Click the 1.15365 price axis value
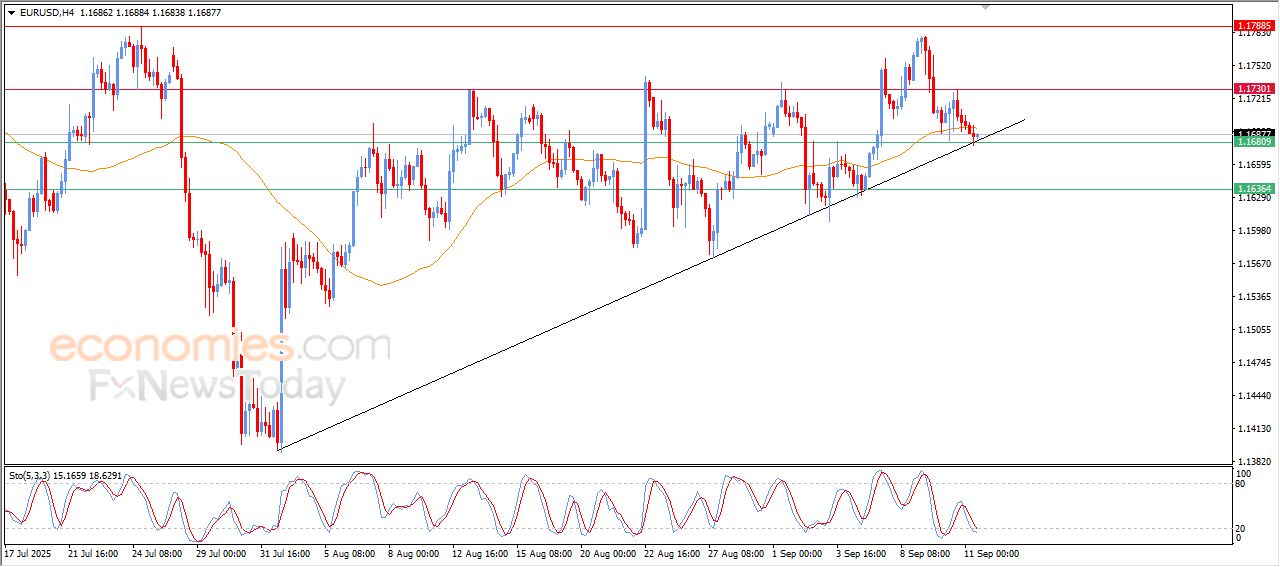This screenshot has height=567, width=1280. point(1254,297)
